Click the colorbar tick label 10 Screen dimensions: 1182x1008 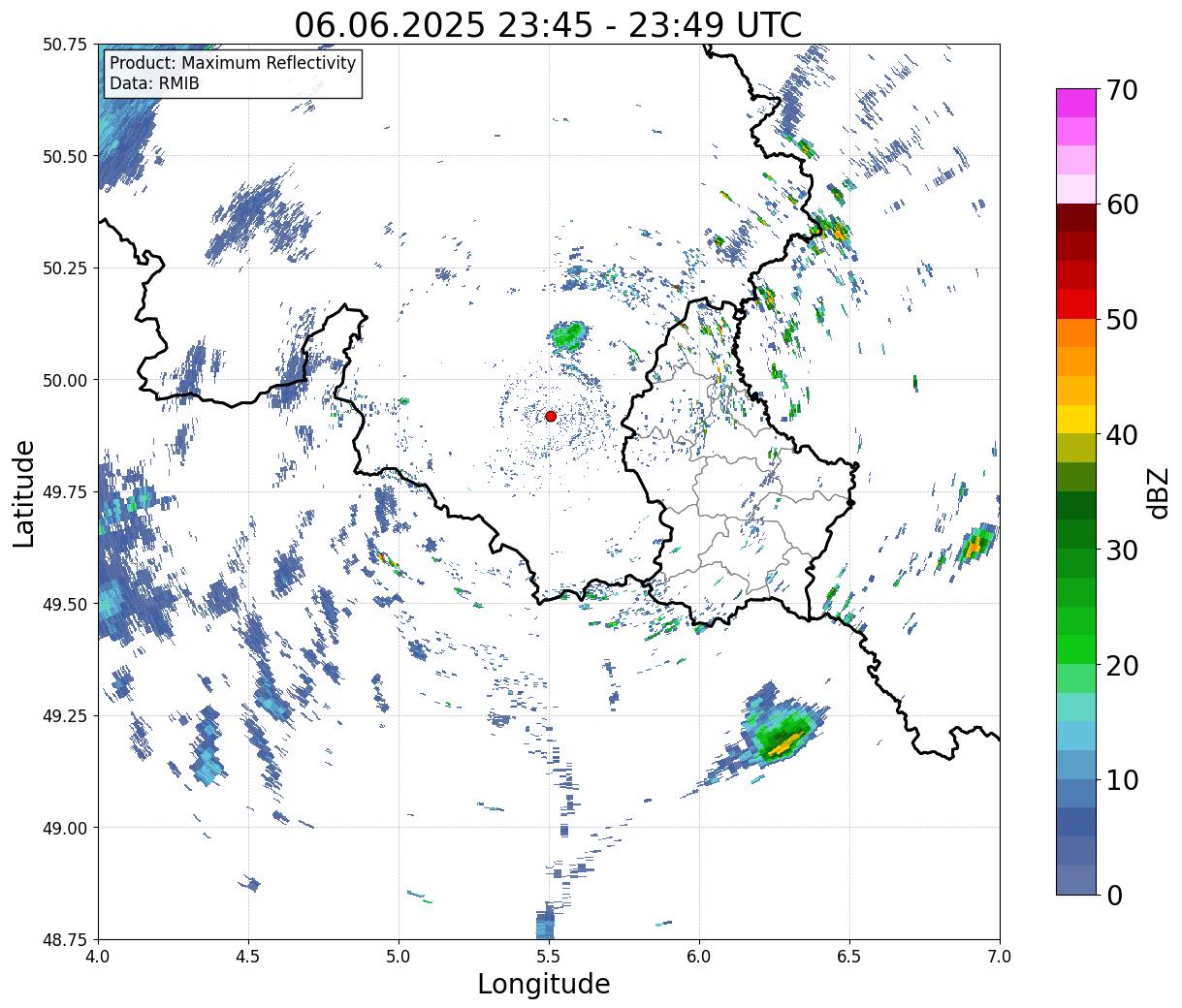(x=1123, y=780)
